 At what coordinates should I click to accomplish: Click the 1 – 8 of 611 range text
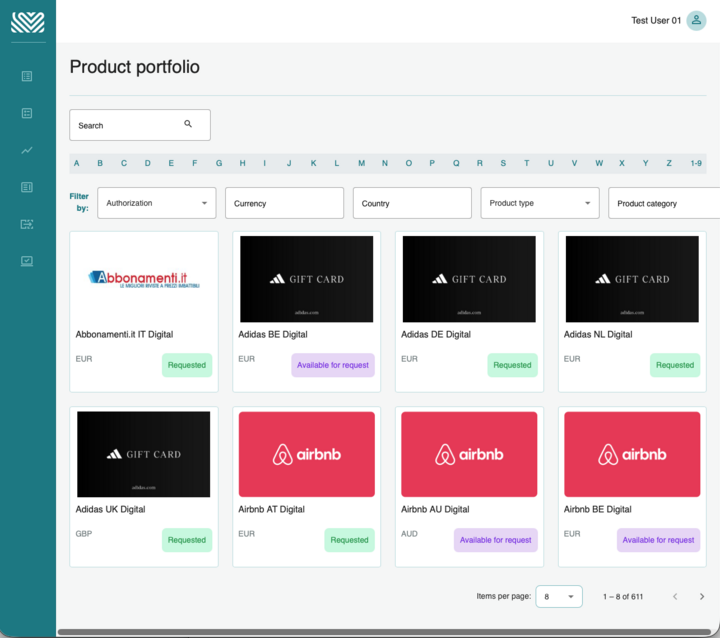click(623, 597)
